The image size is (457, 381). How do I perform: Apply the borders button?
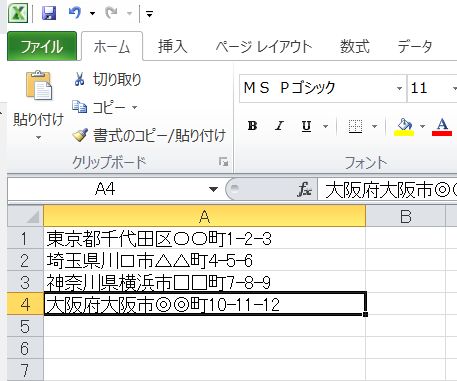(355, 126)
